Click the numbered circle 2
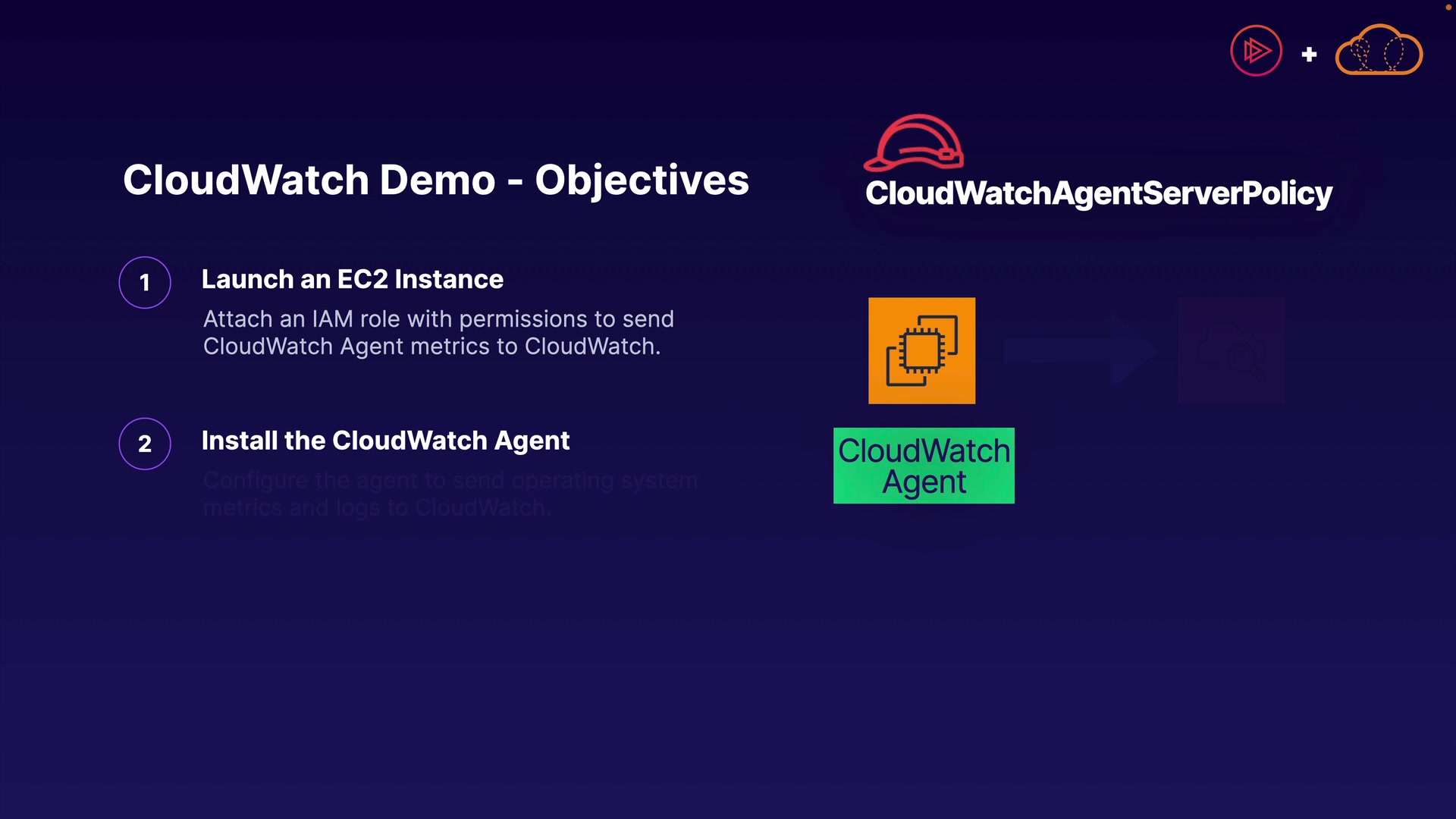 145,444
